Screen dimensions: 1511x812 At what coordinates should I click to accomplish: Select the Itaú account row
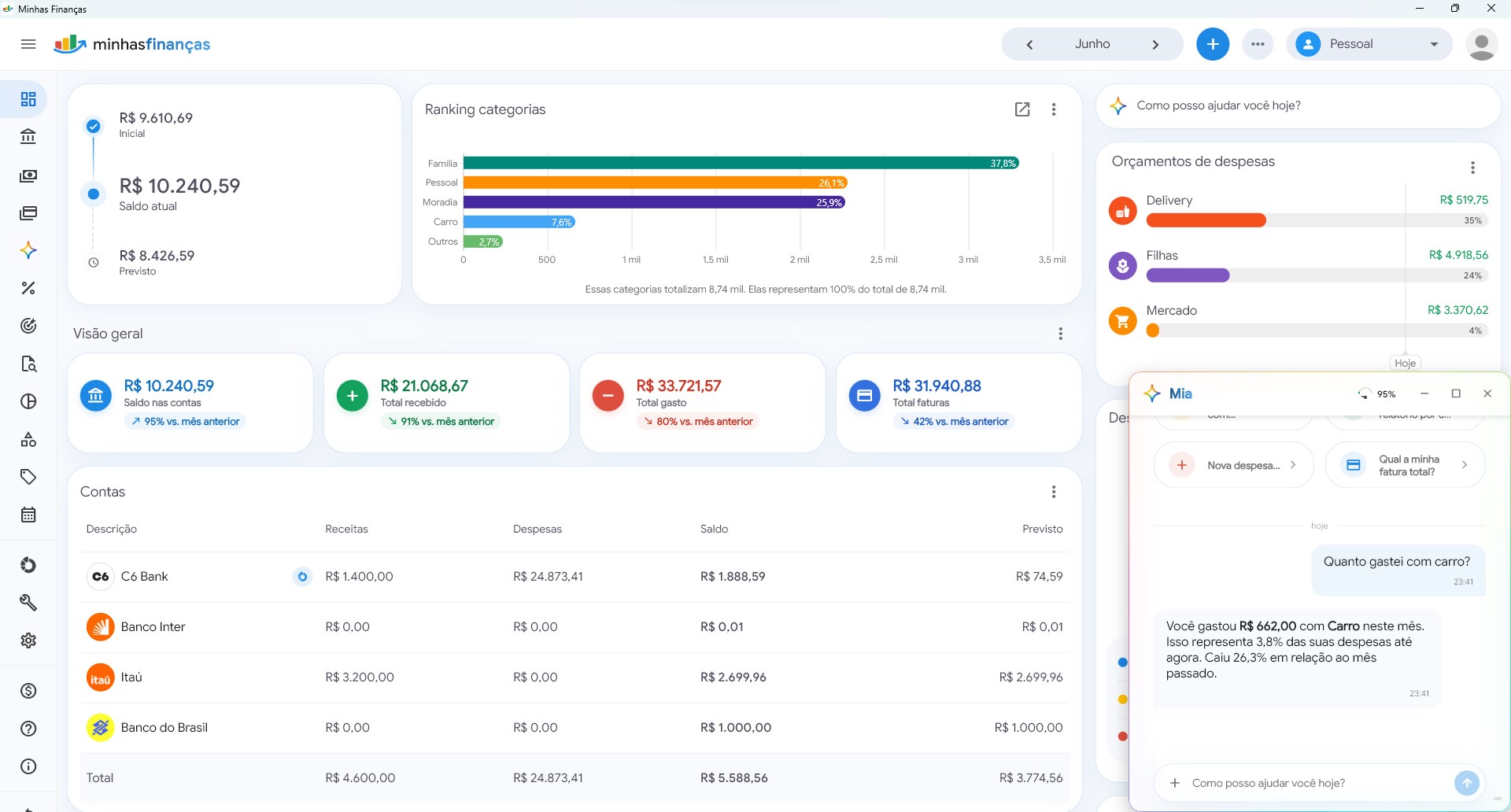click(574, 677)
